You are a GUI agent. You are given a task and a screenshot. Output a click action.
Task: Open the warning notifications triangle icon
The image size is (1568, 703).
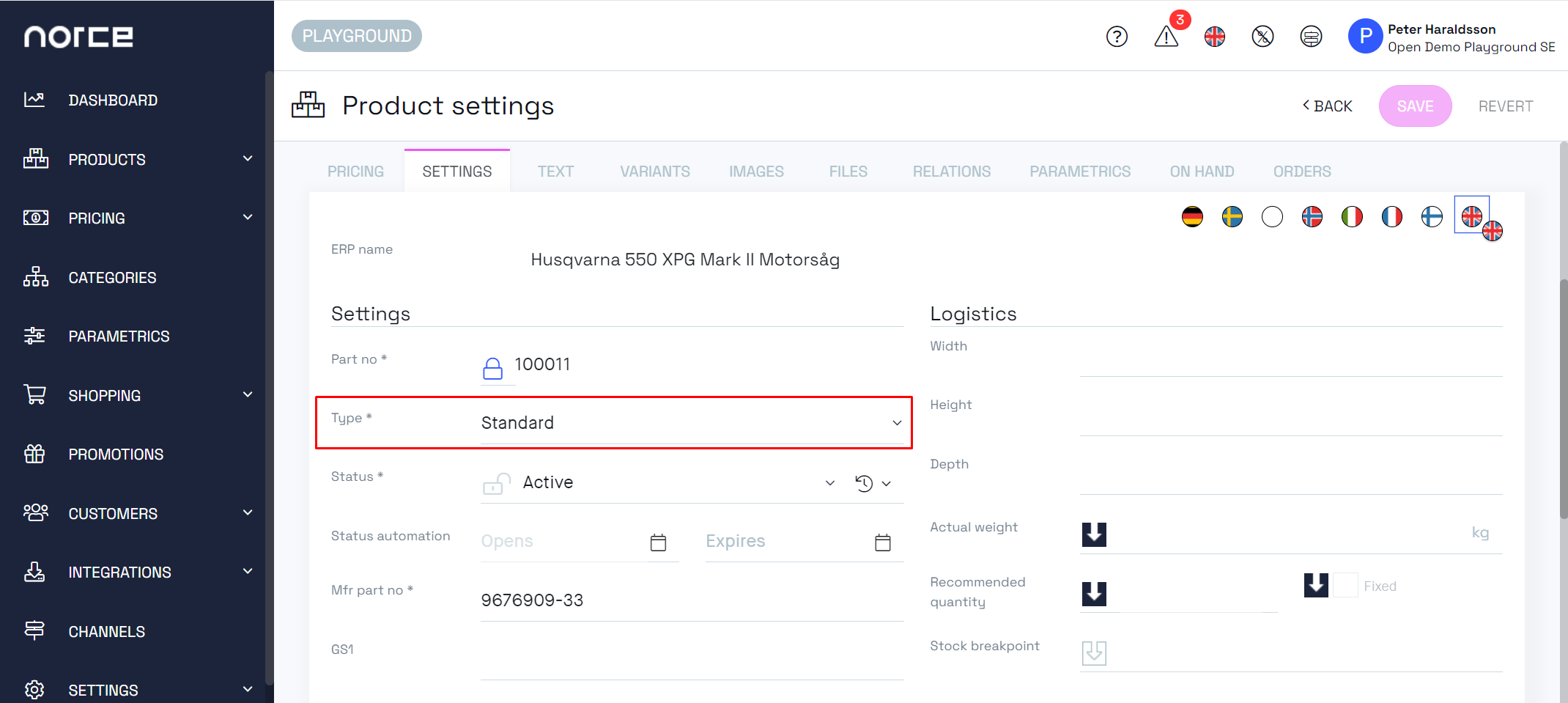[1166, 36]
